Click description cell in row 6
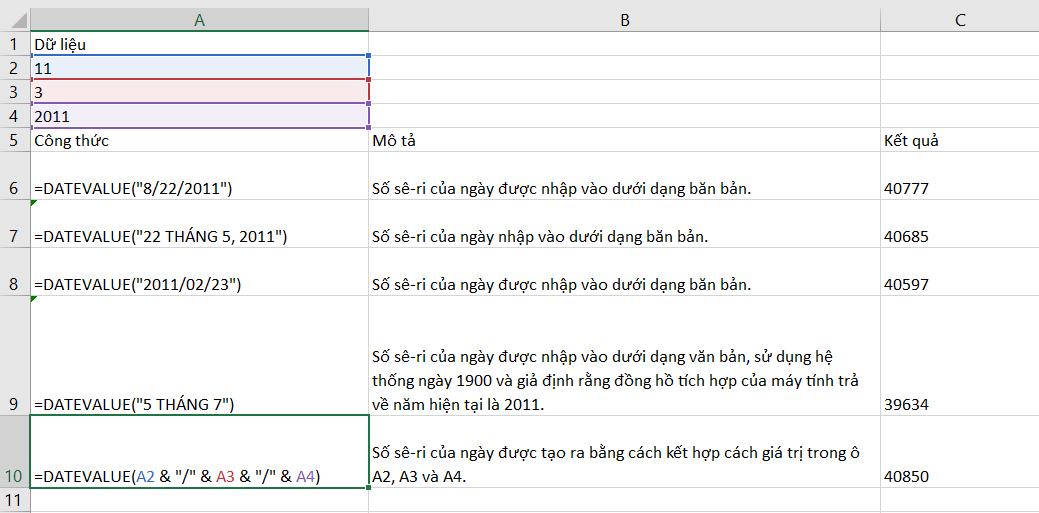Viewport: 1039px width, 513px height. tap(624, 176)
